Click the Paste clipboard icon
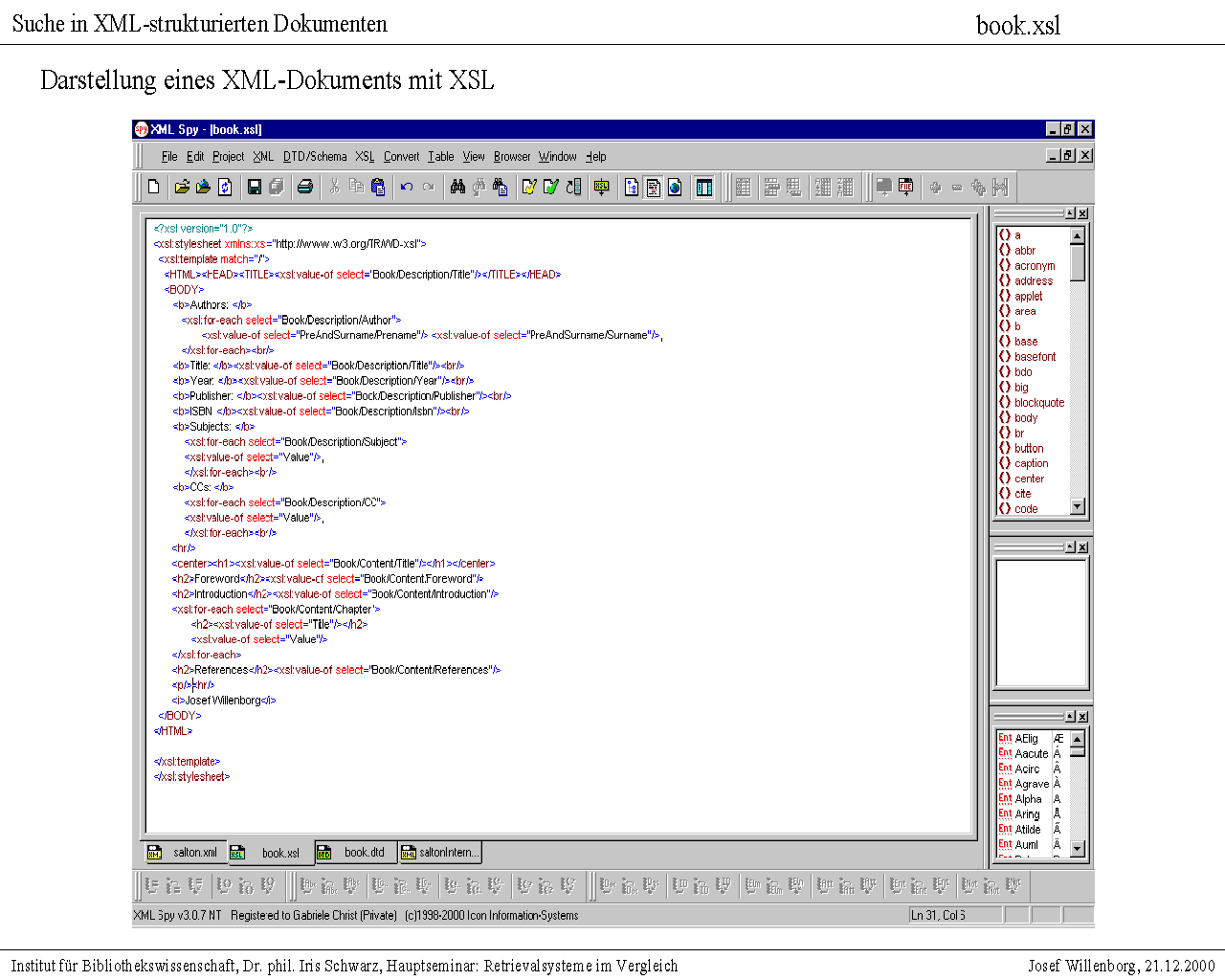This screenshot has height=980, width=1225. 378,188
